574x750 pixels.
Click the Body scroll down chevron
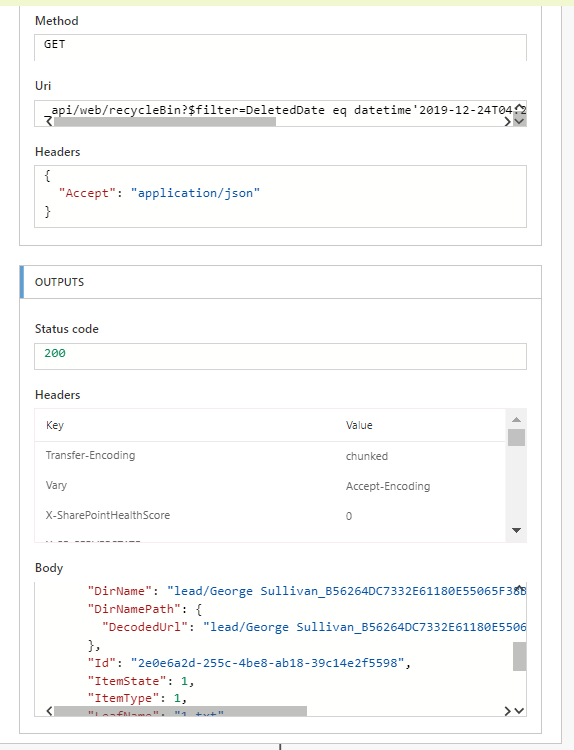point(519,711)
